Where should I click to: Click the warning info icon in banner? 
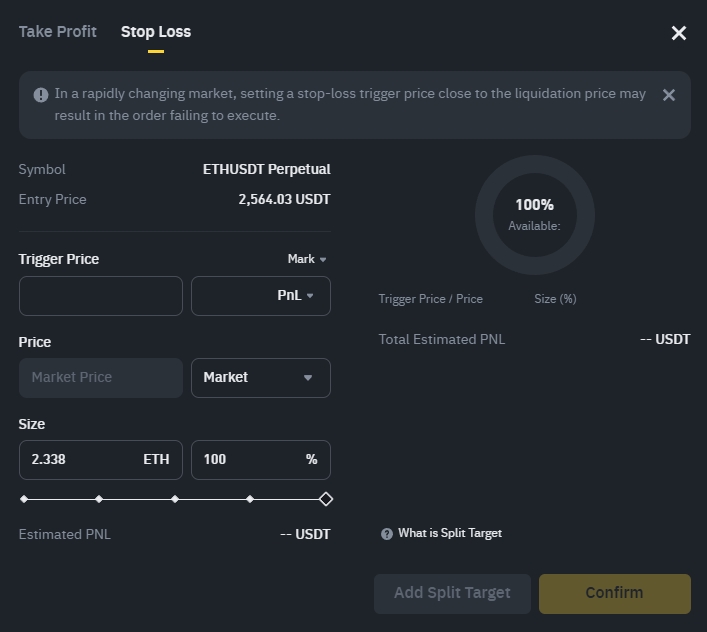(x=41, y=95)
